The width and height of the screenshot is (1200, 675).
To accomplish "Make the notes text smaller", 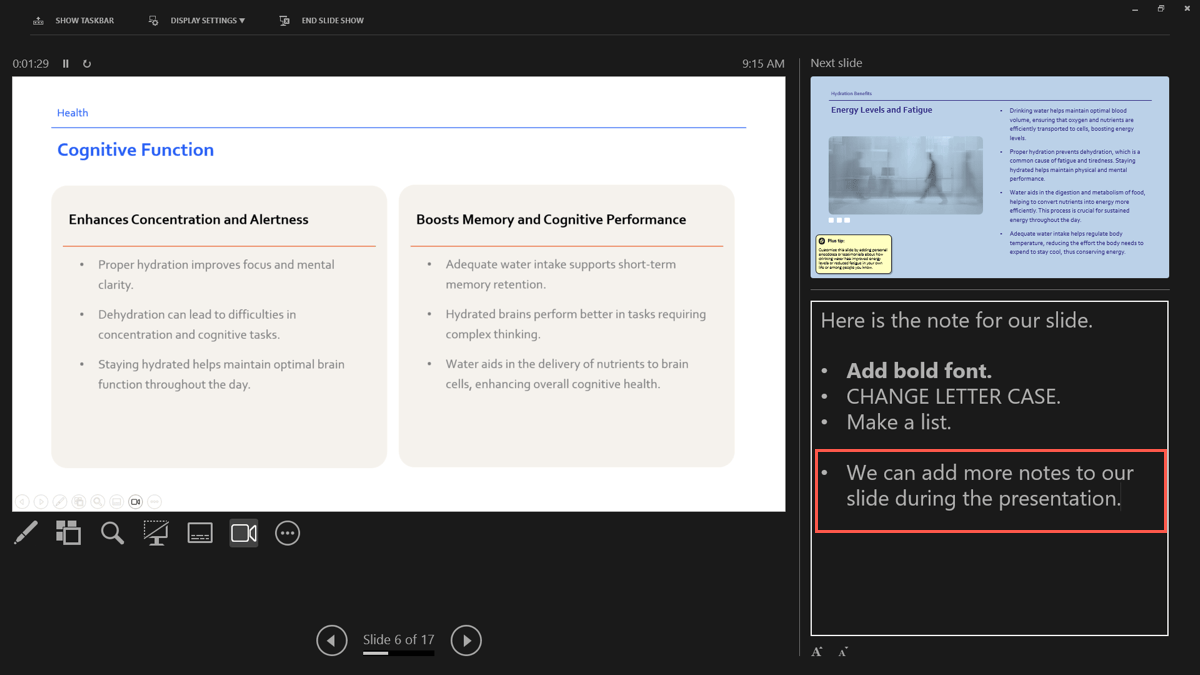I will [843, 652].
